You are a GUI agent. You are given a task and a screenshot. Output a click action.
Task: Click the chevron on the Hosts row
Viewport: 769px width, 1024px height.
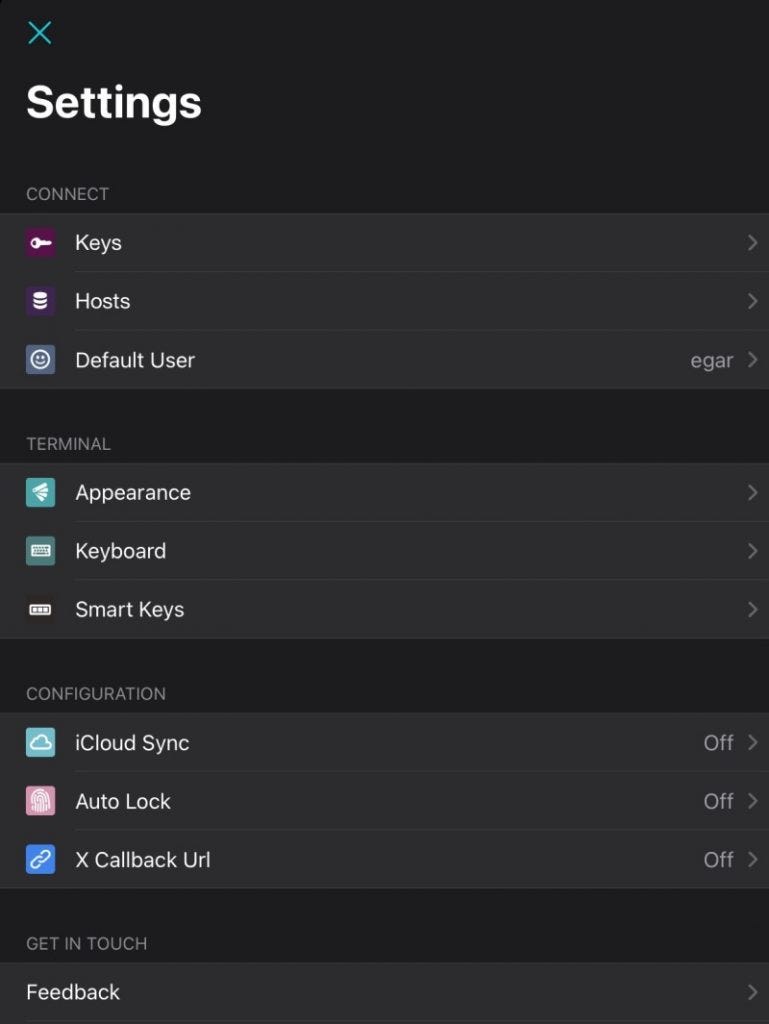(752, 301)
